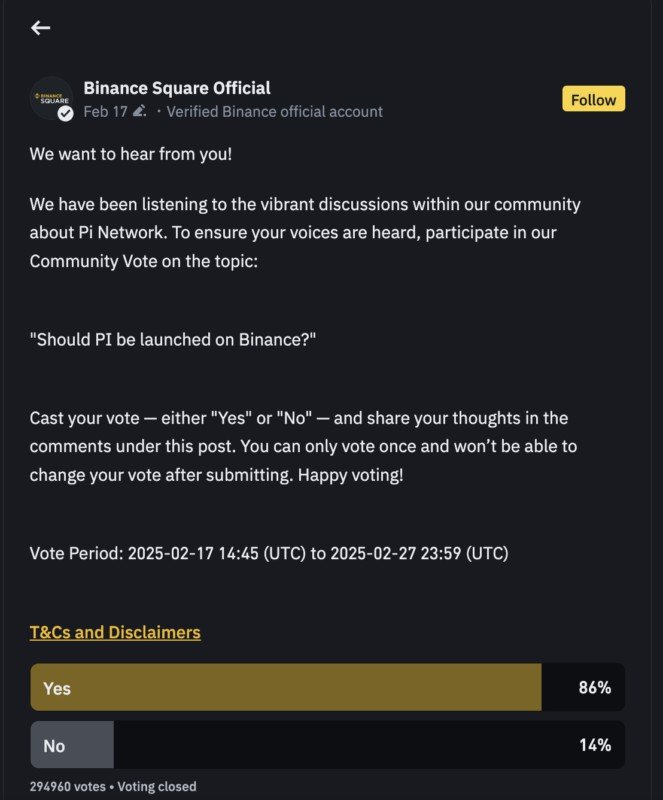Click the Voting closed status text
Viewport: 663px width, 800px height.
click(156, 786)
